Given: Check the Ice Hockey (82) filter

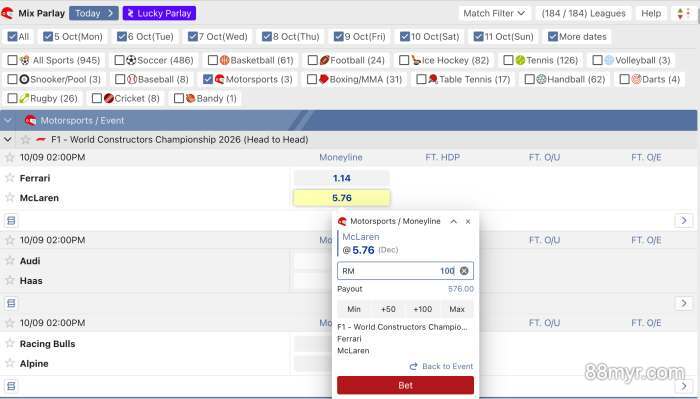Looking at the screenshot, I should coord(404,60).
